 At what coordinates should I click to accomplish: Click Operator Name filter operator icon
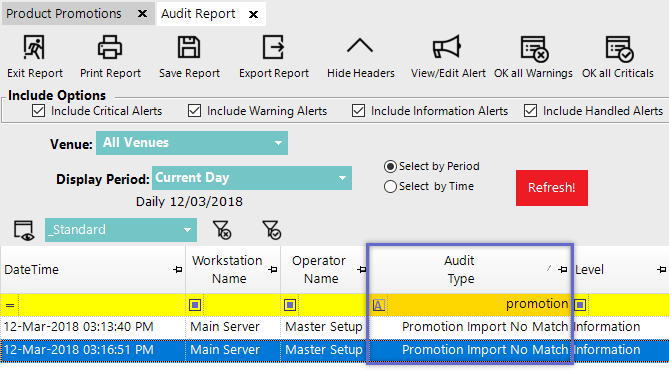[290, 305]
